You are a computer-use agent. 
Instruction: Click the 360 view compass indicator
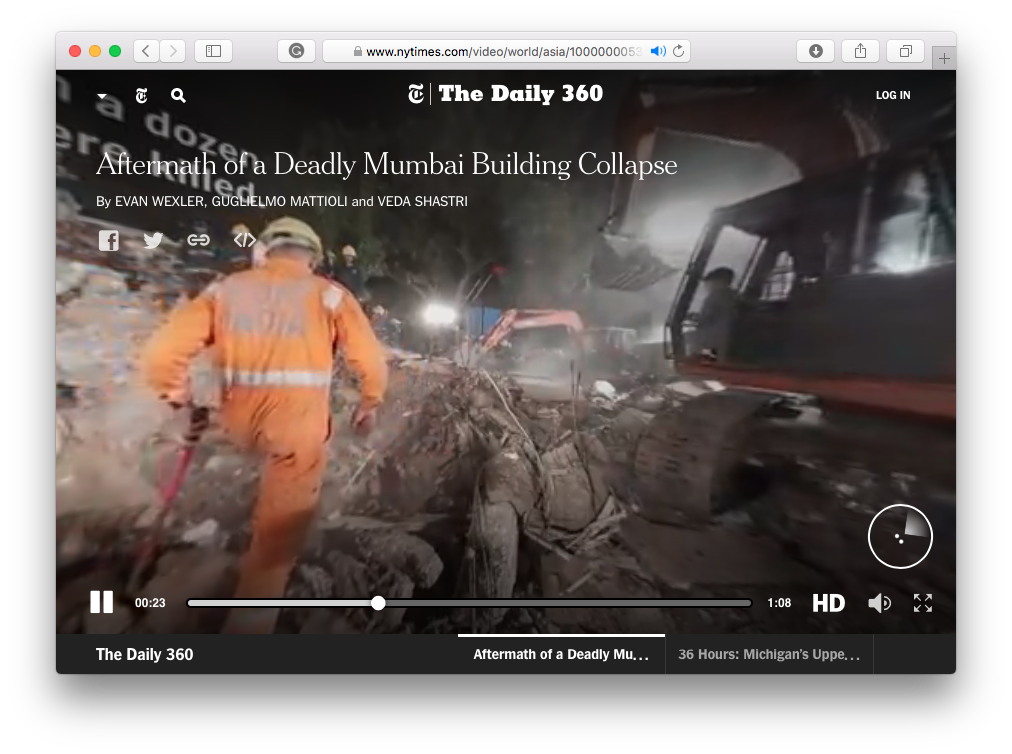pos(900,536)
